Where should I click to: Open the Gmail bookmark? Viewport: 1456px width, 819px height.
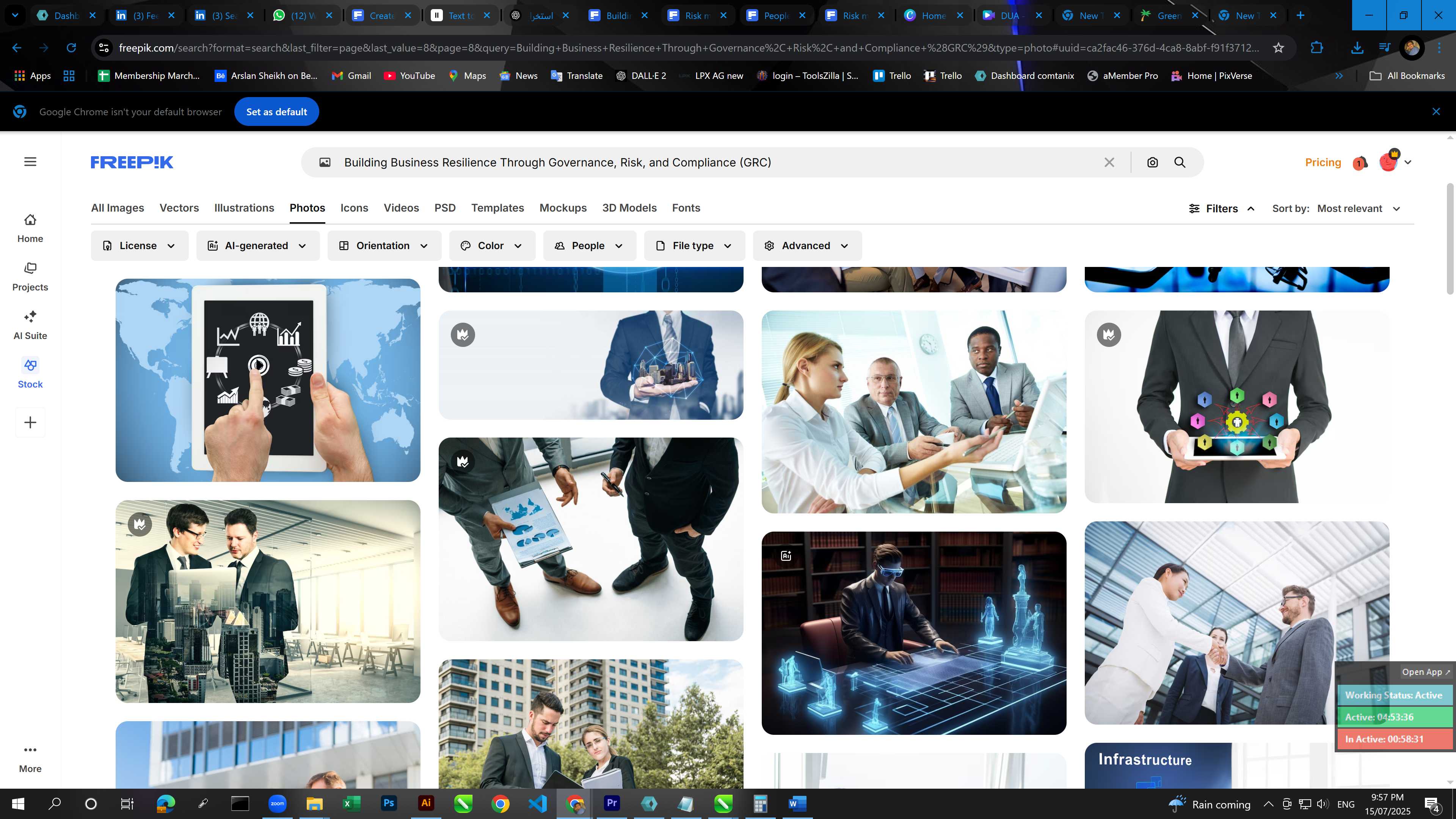[x=351, y=76]
